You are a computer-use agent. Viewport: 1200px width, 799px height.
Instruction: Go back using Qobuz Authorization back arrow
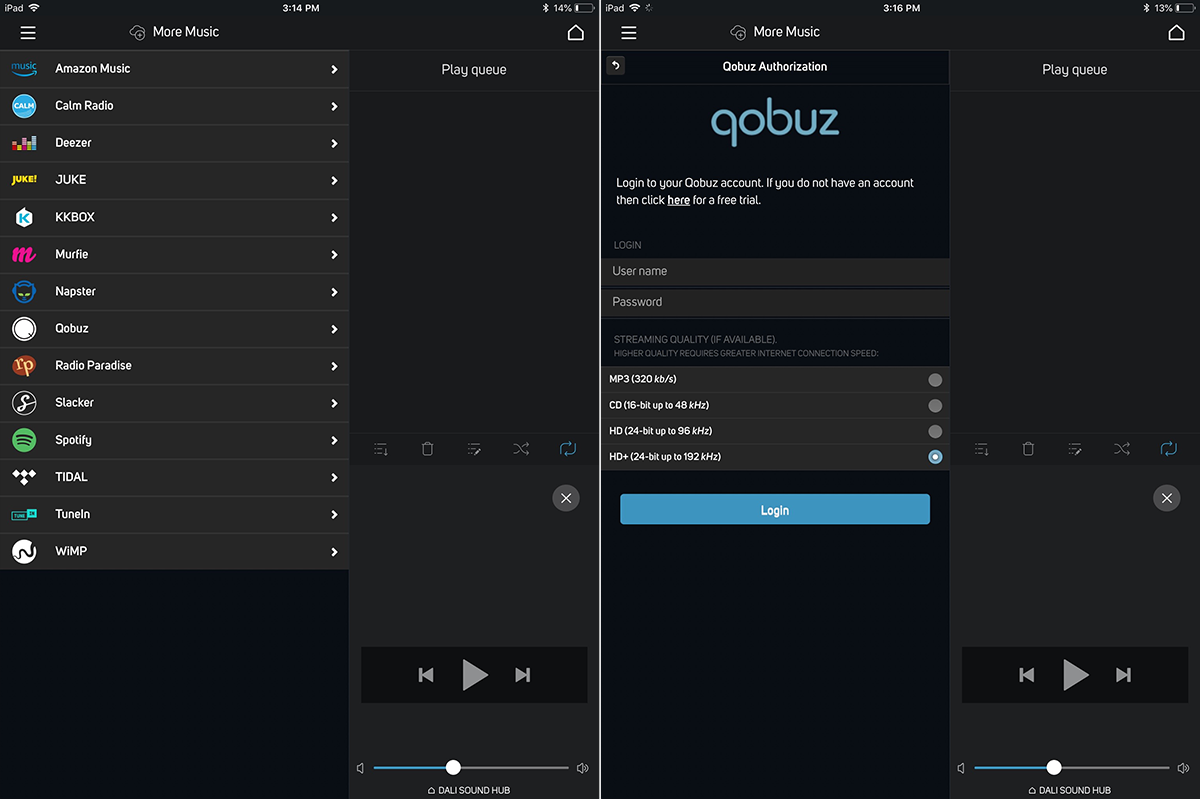pyautogui.click(x=615, y=66)
